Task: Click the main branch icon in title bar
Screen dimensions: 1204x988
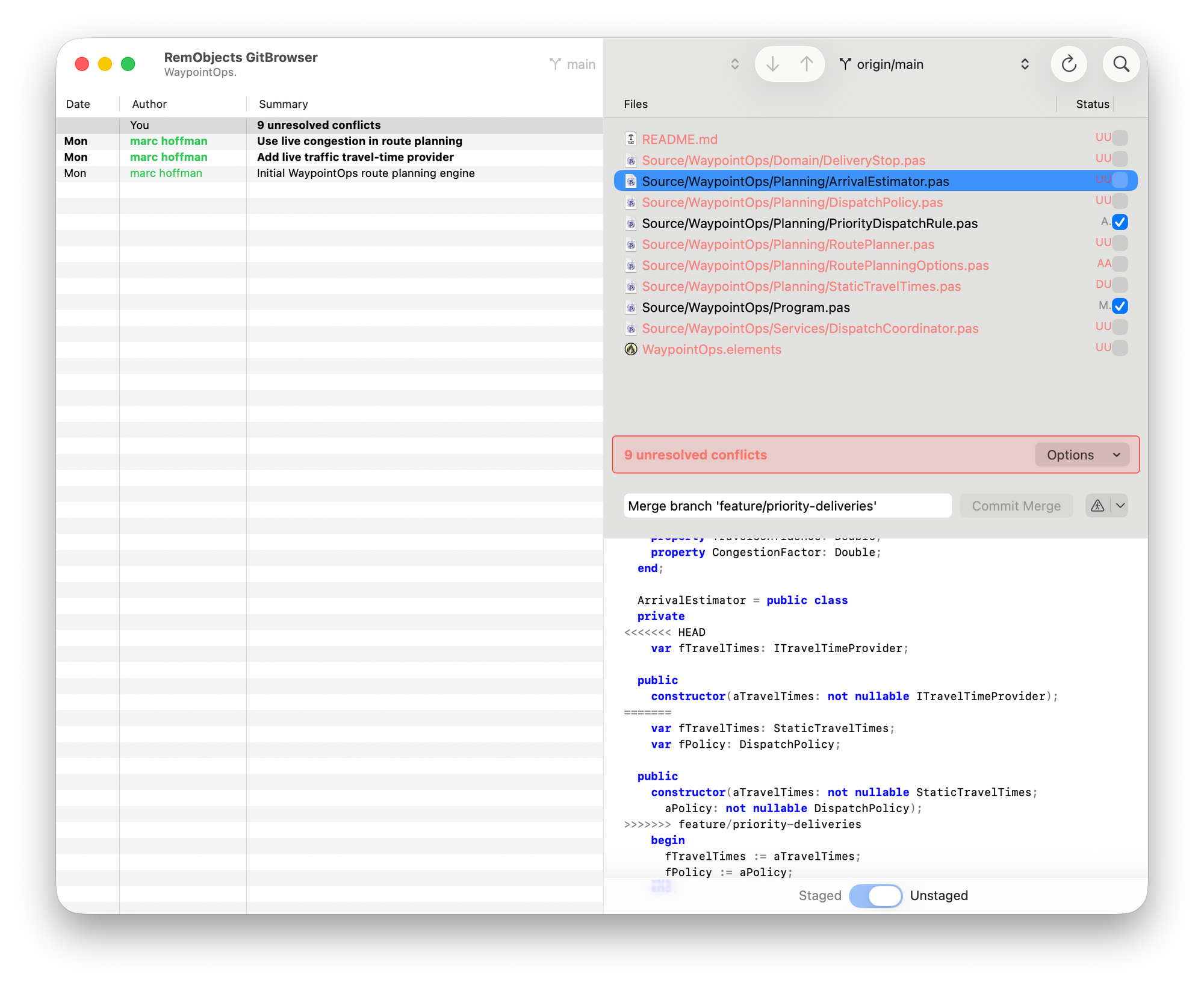Action: 554,64
